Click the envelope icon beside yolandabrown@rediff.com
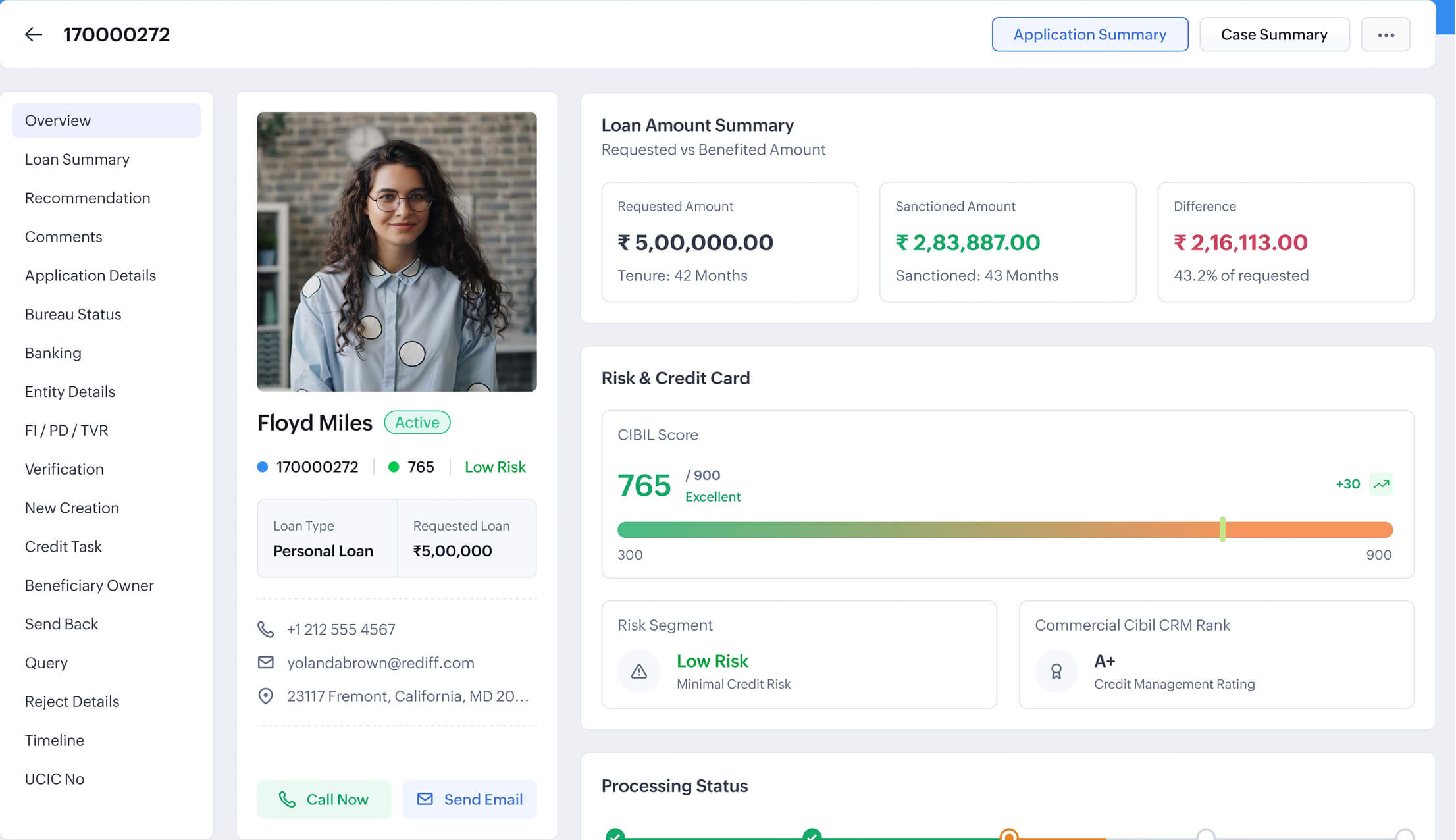 (265, 662)
